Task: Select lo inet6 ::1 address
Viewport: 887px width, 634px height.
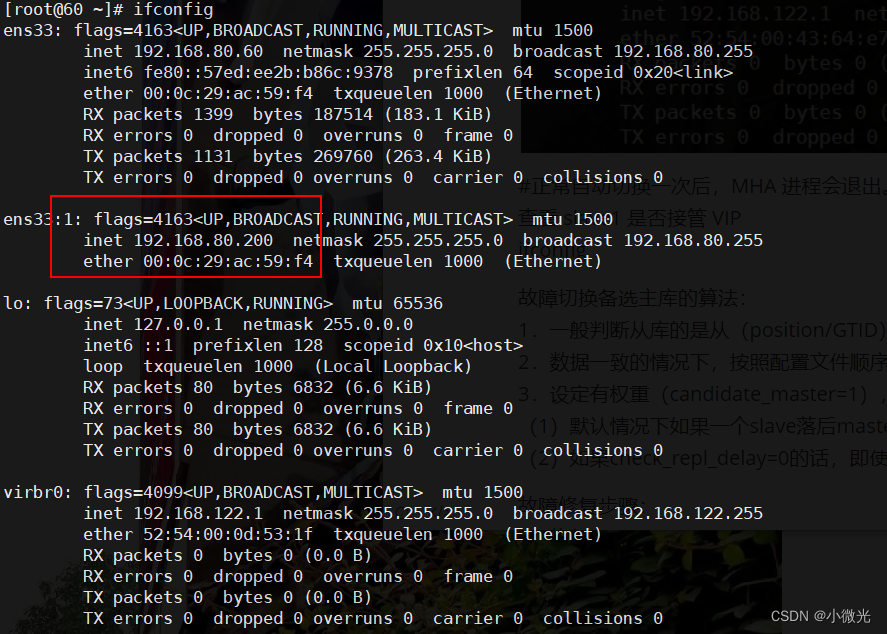Action: pyautogui.click(x=158, y=346)
